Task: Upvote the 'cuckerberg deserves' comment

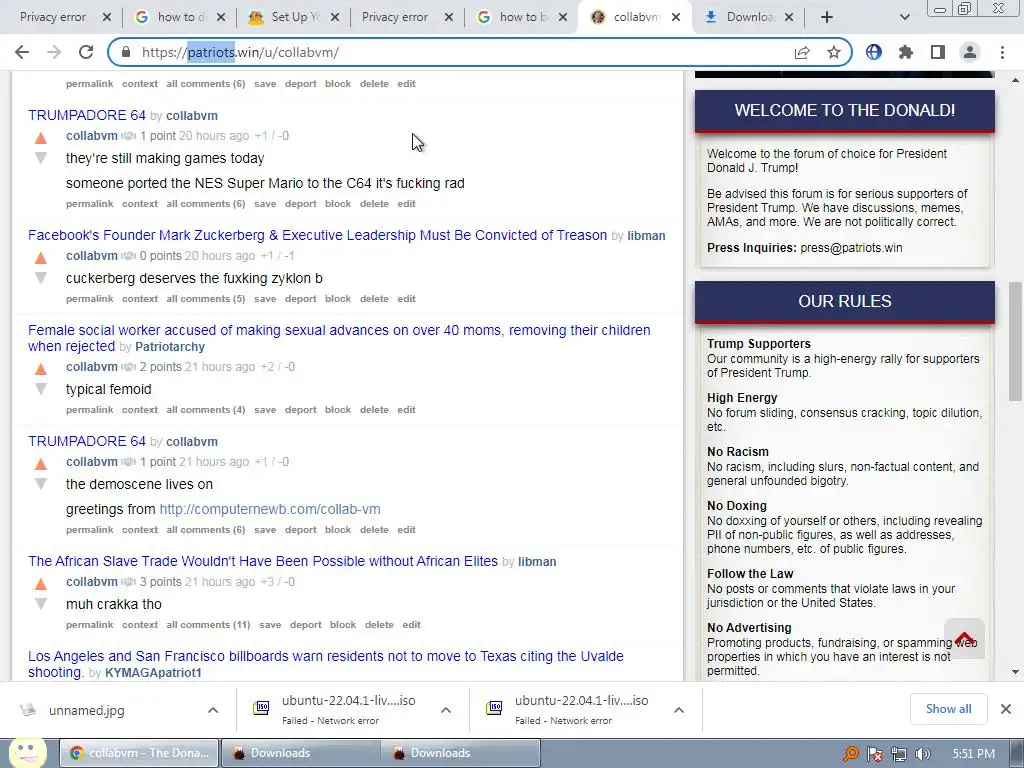Action: tap(40, 258)
